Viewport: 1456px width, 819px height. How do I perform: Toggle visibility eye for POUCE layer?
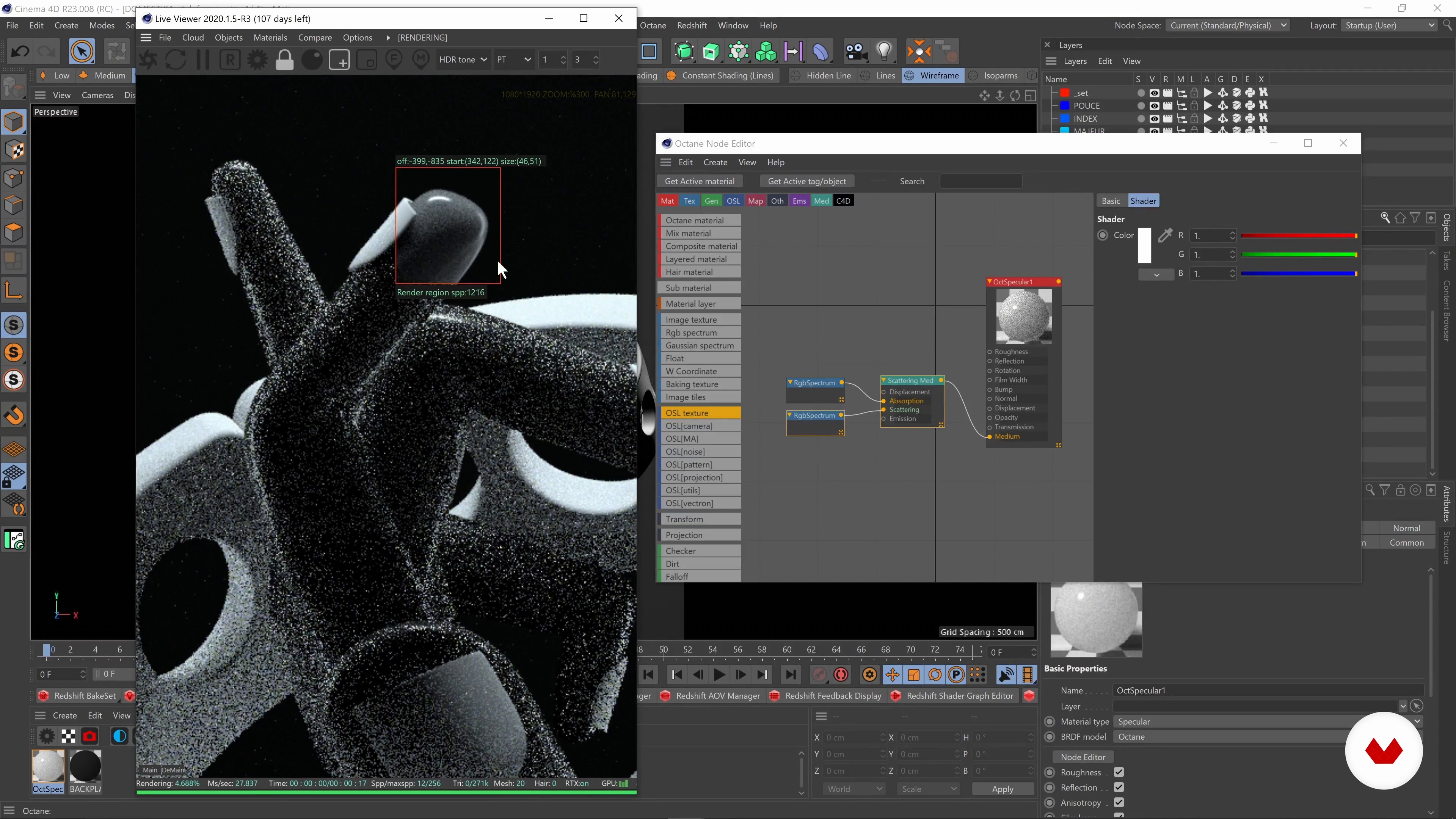1154,106
